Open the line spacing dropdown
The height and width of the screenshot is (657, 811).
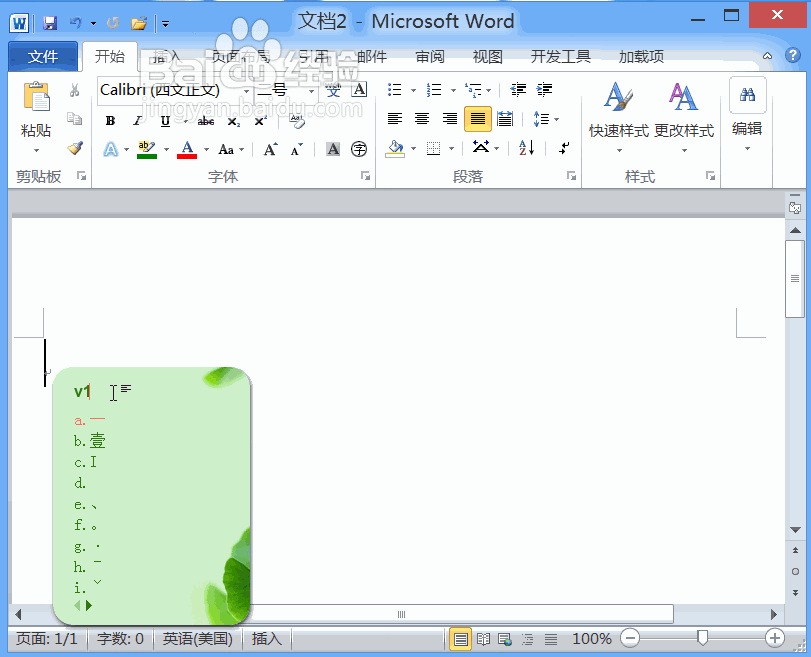coord(555,118)
